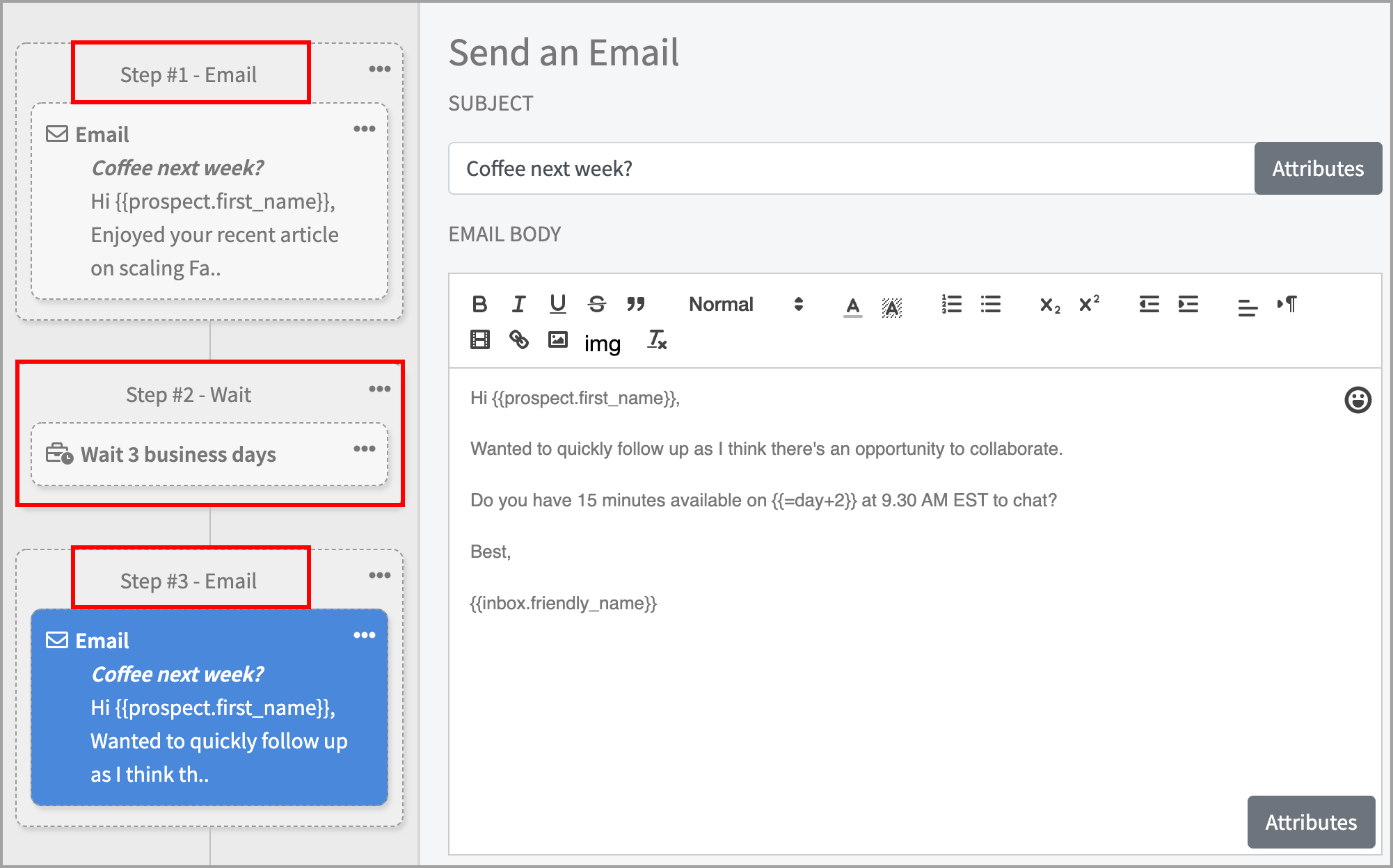This screenshot has width=1393, height=868.
Task: Click the email body Attributes button
Action: (x=1310, y=822)
